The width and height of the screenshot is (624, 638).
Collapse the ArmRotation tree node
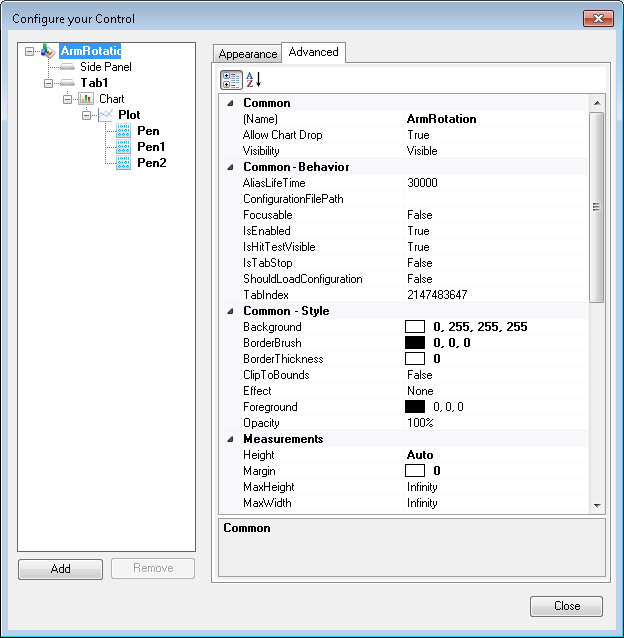pos(29,51)
